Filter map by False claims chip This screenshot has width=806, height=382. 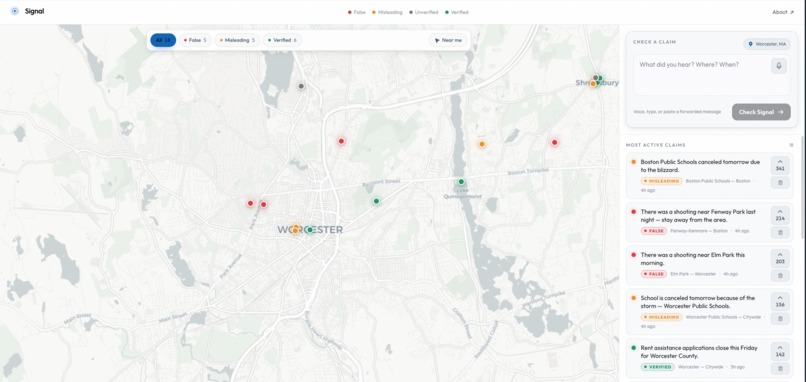point(195,40)
